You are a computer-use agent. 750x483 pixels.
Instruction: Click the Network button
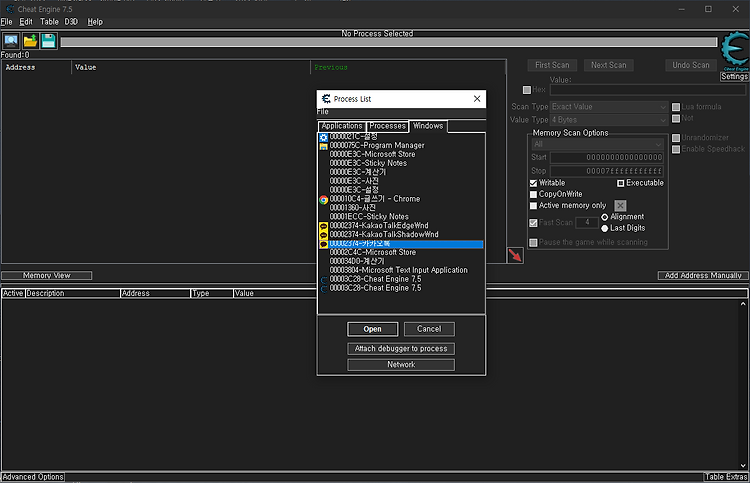[x=401, y=364]
